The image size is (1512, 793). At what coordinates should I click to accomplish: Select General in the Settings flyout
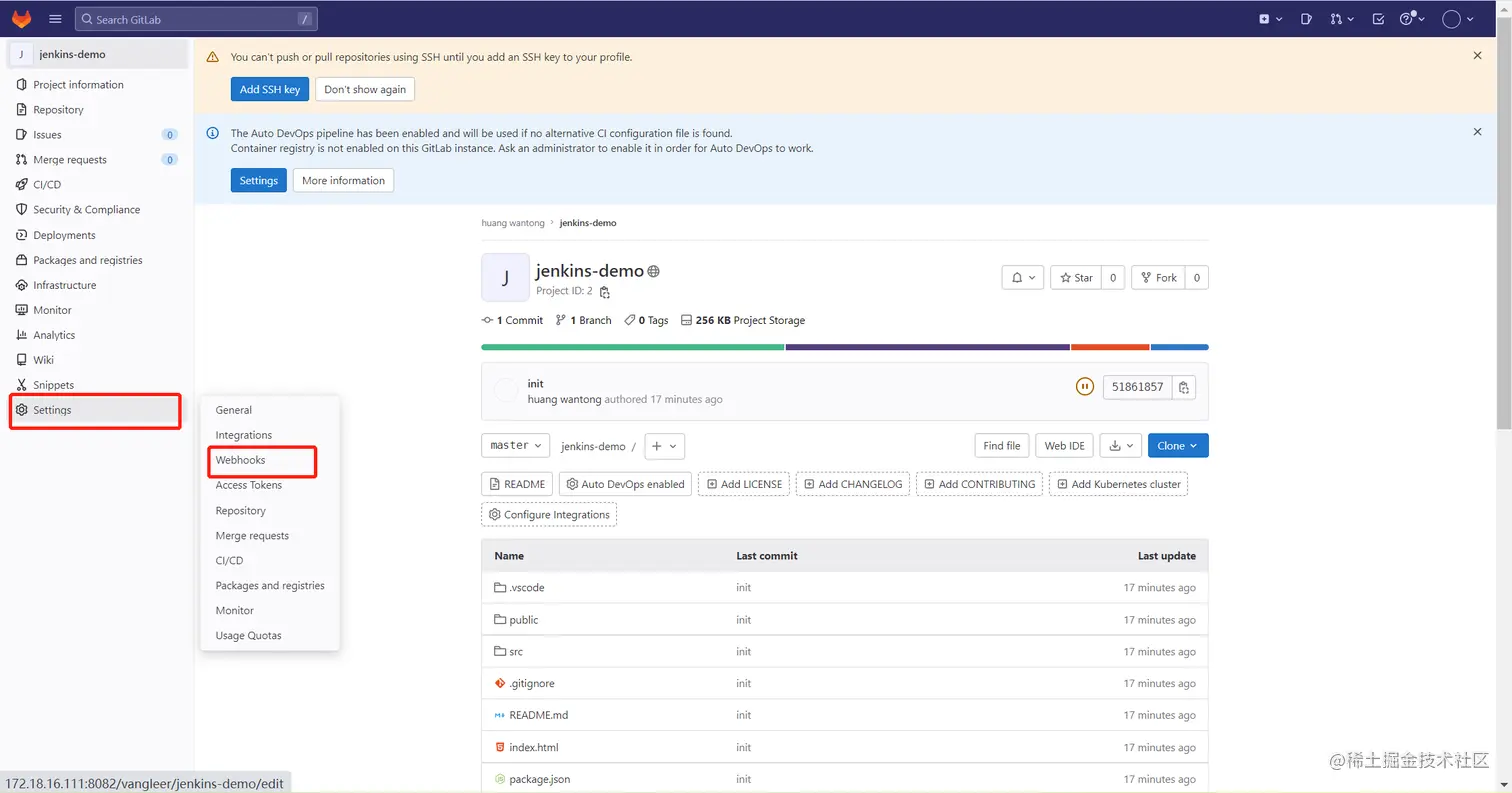coord(234,410)
